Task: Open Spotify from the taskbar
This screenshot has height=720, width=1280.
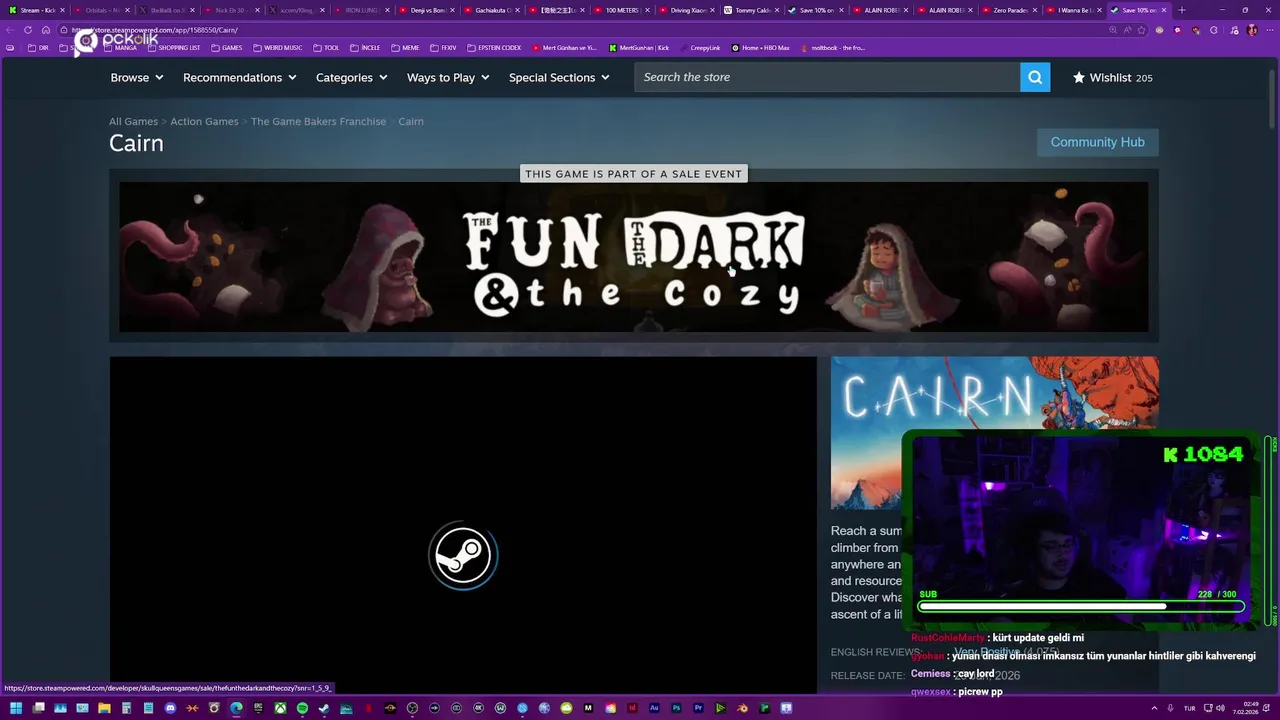Action: [302, 708]
